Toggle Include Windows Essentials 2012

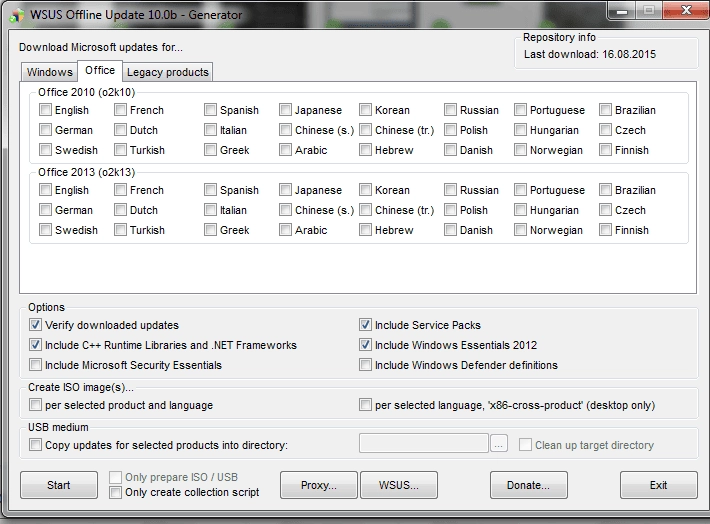click(x=365, y=345)
